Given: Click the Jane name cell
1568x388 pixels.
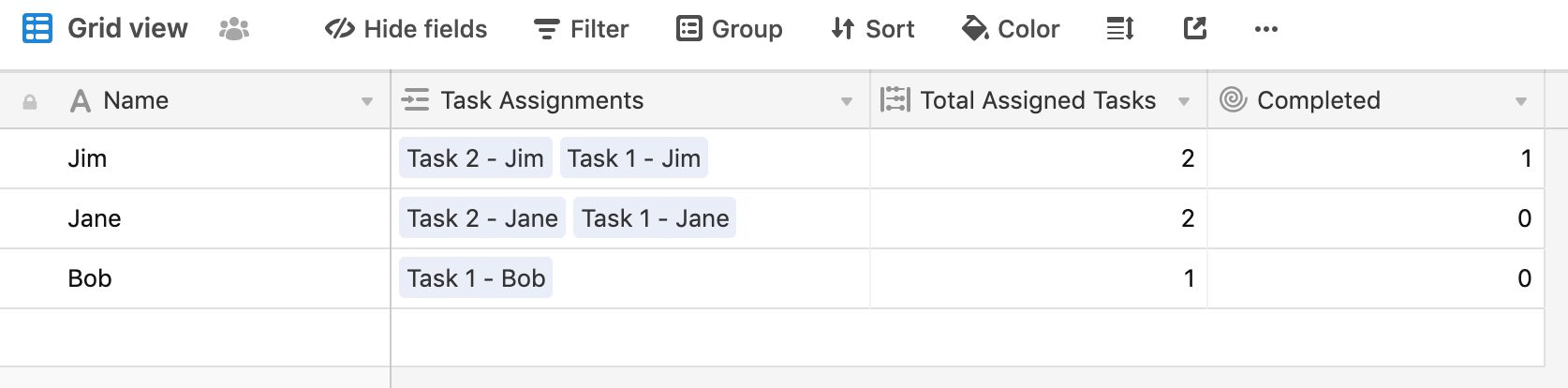Looking at the screenshot, I should pos(94,218).
